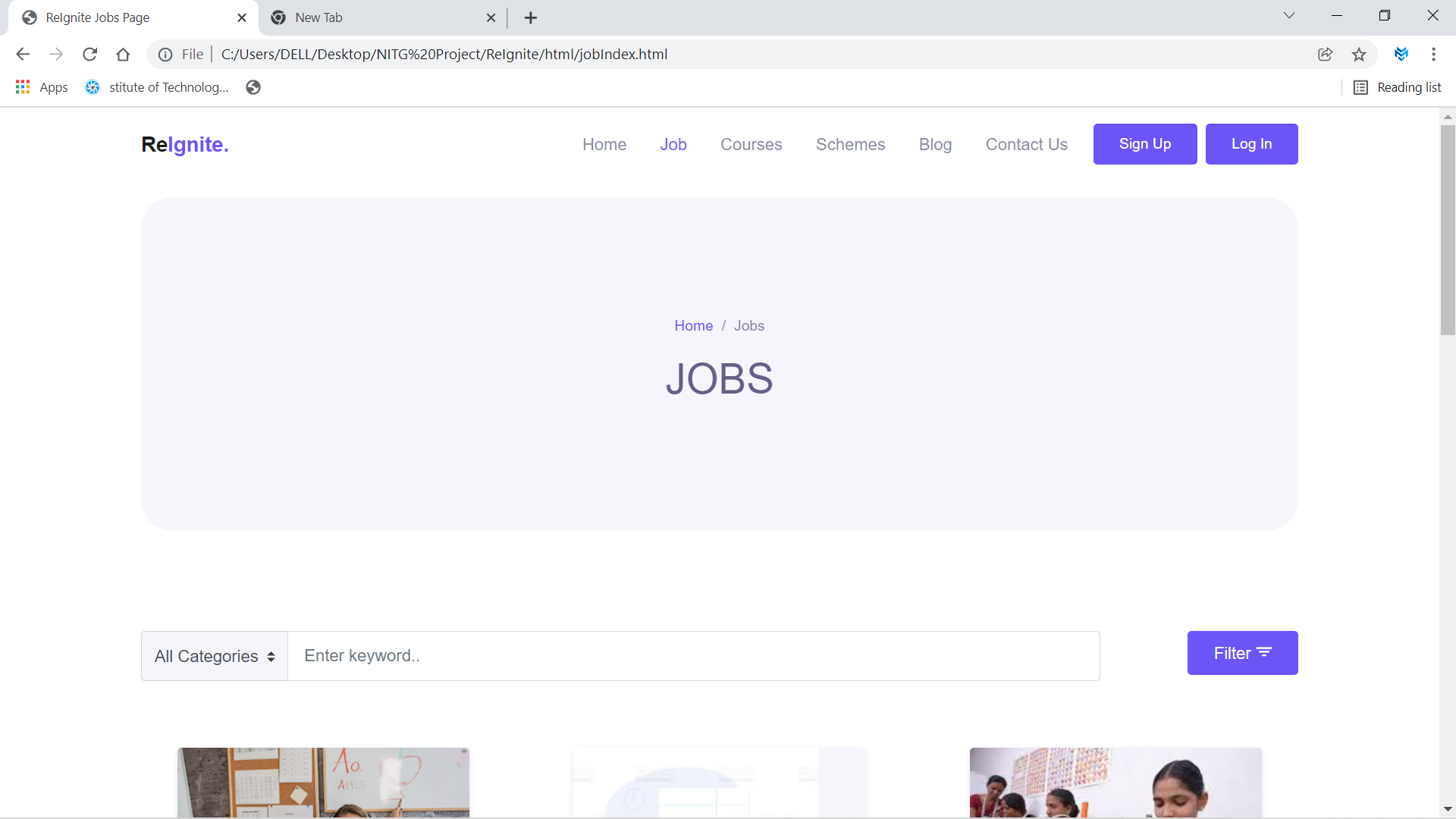
Task: Click the vertical page scrollbar thumb
Action: click(1447, 229)
